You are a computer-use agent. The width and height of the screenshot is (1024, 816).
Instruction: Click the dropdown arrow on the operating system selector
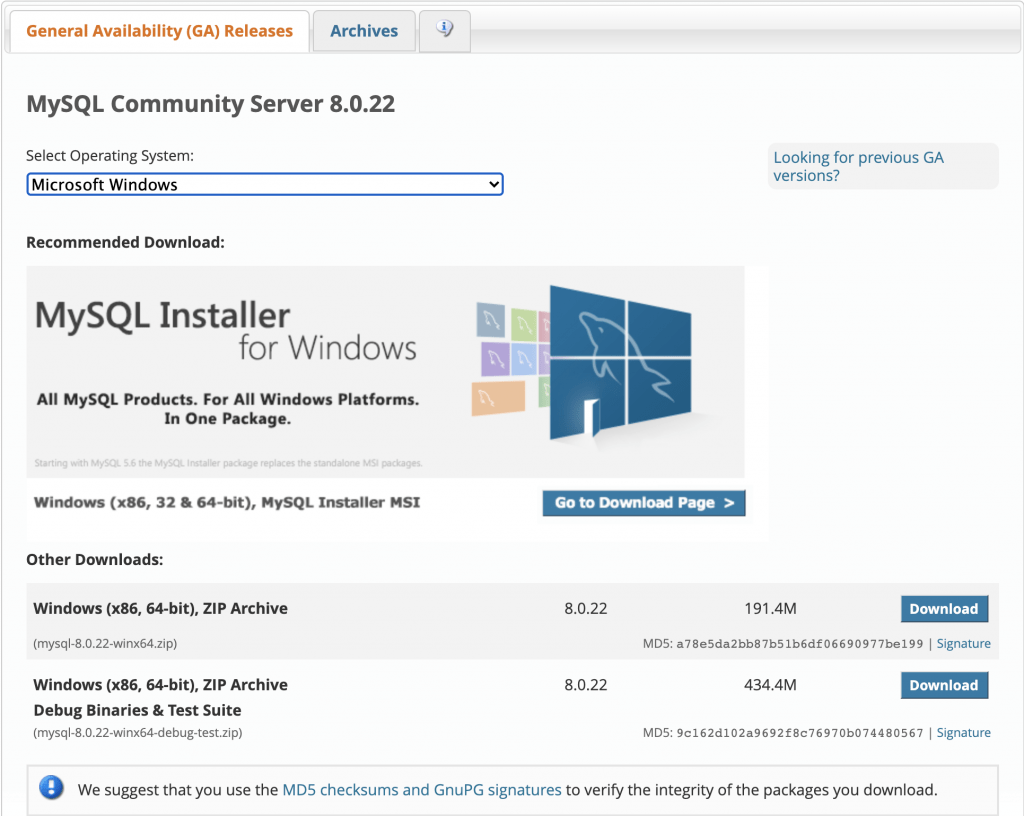coord(493,184)
